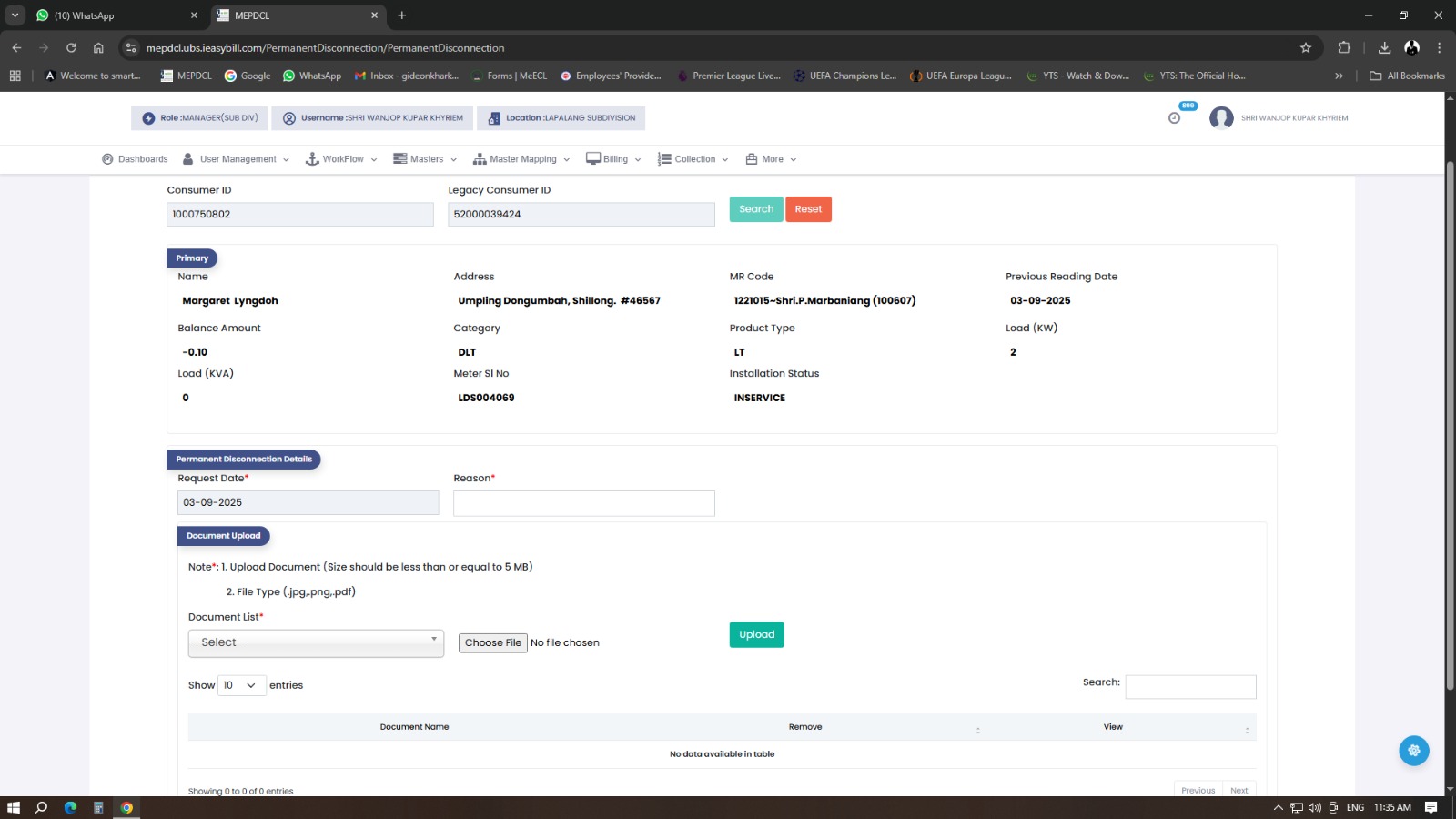
Task: Open the User Management menu
Action: 237,159
